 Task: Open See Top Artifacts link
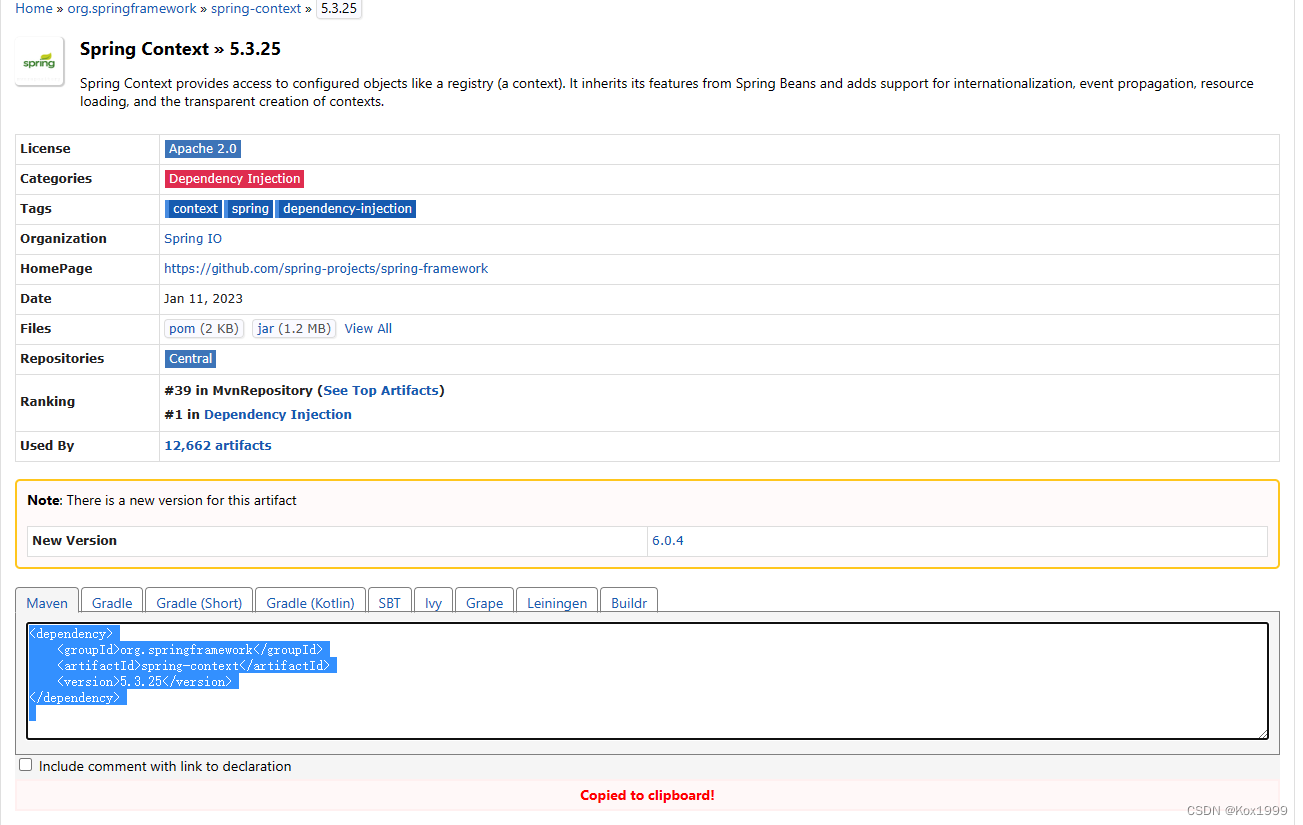[381, 391]
